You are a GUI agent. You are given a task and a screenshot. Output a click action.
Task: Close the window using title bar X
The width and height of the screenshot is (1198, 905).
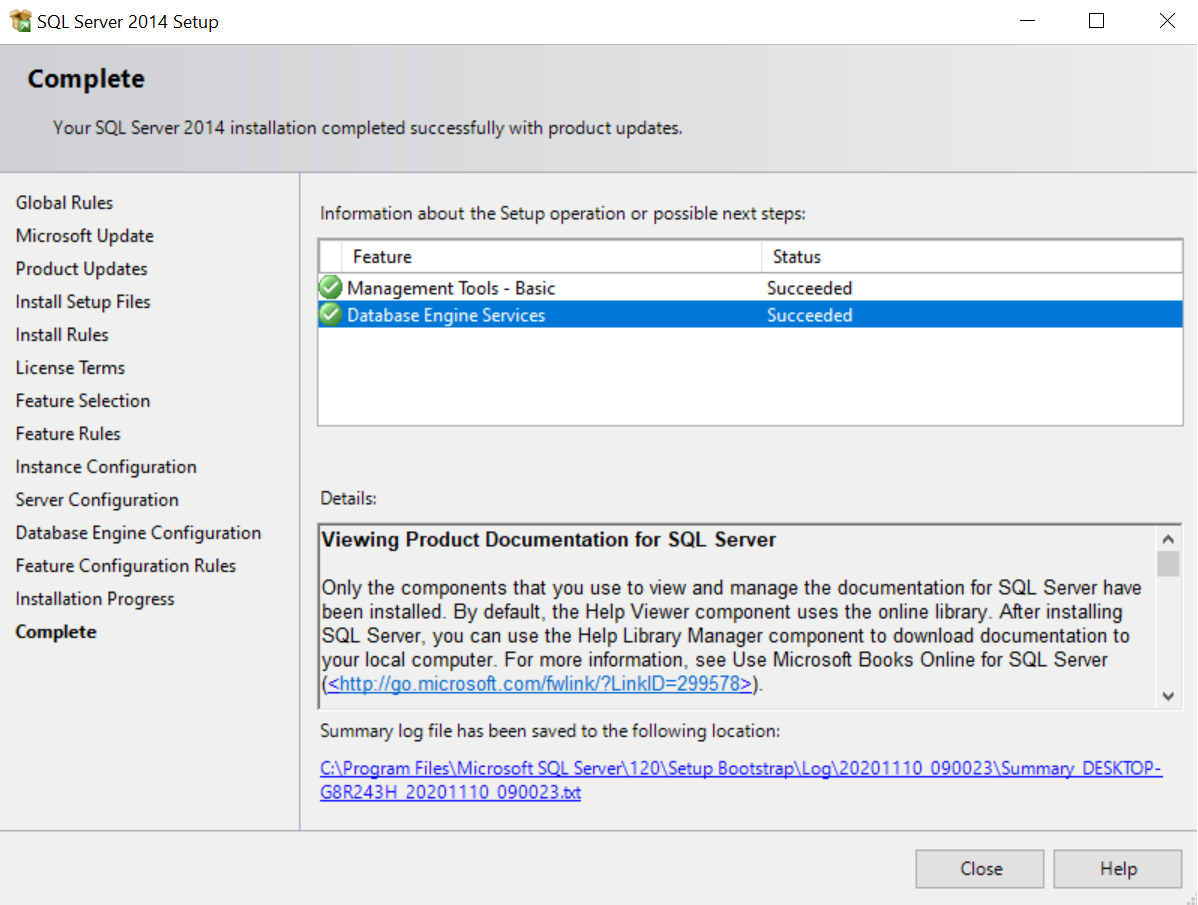coord(1167,21)
